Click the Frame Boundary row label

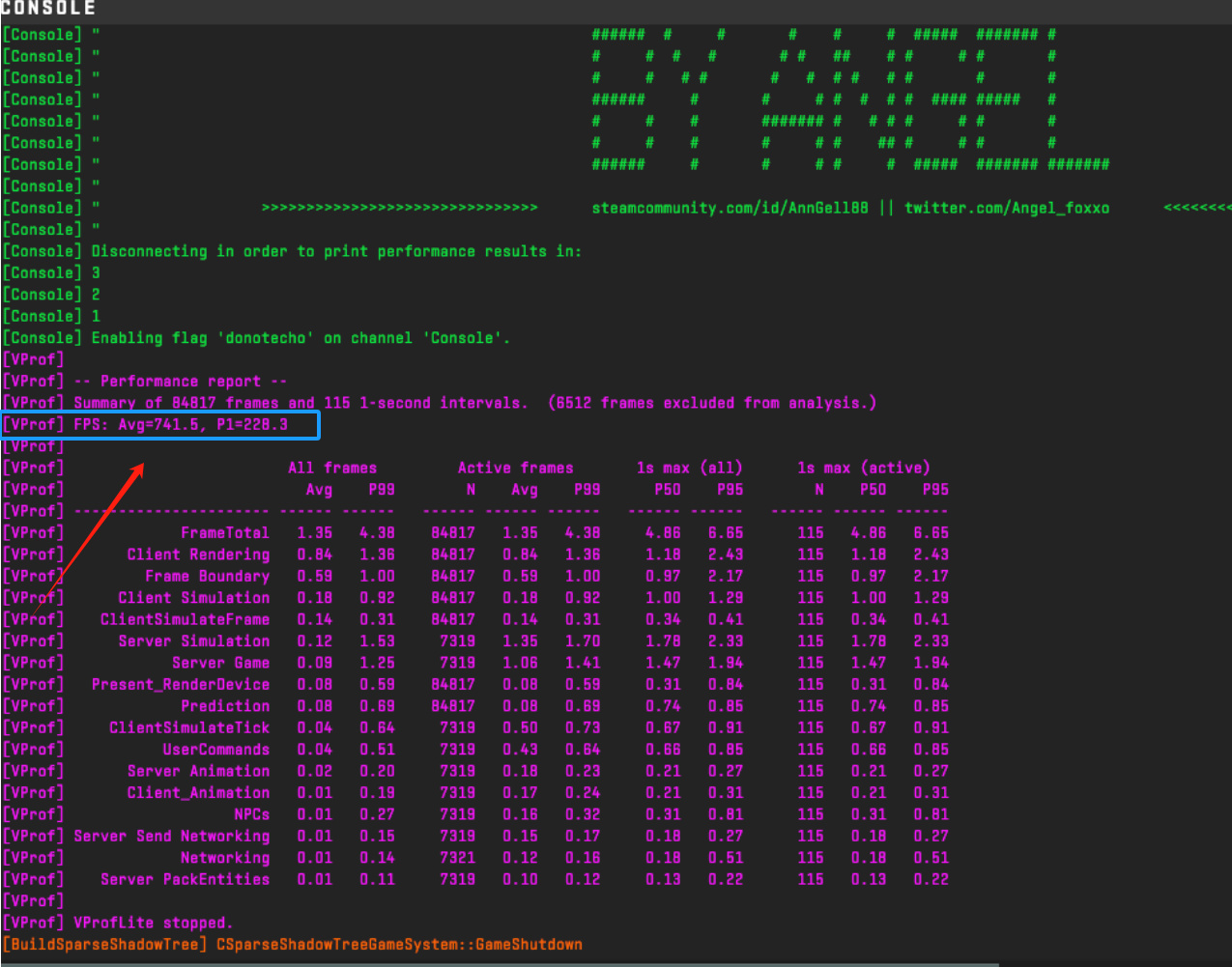(x=208, y=576)
